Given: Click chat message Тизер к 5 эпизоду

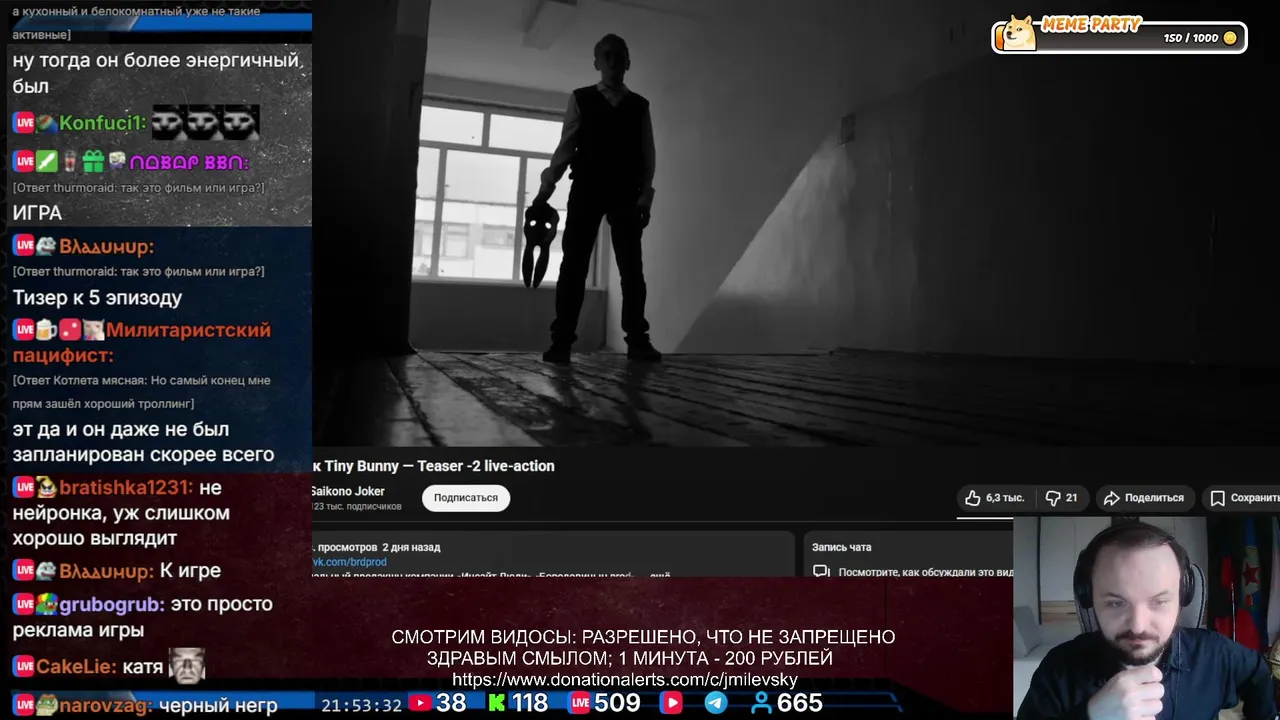Looking at the screenshot, I should pyautogui.click(x=97, y=297).
